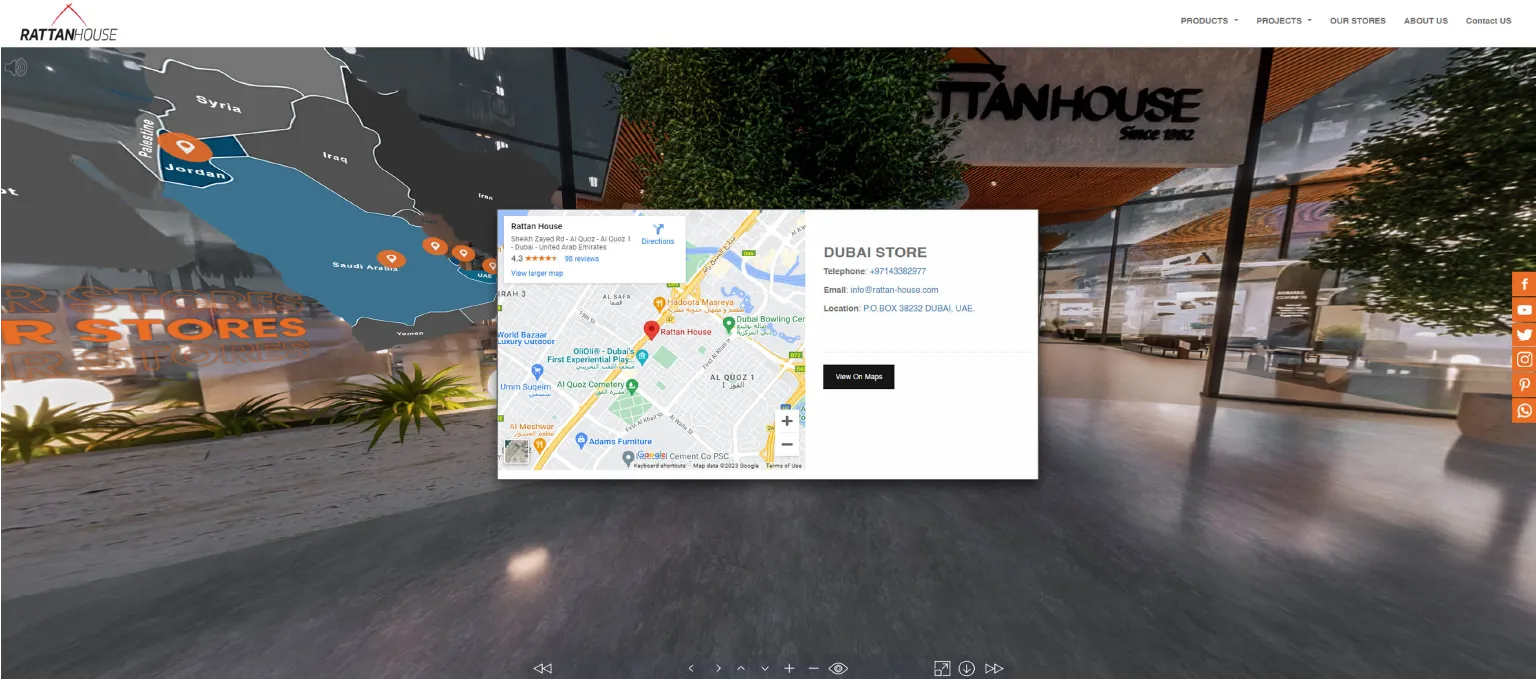Open Contact US page
The width and height of the screenshot is (1536, 679).
click(x=1488, y=21)
